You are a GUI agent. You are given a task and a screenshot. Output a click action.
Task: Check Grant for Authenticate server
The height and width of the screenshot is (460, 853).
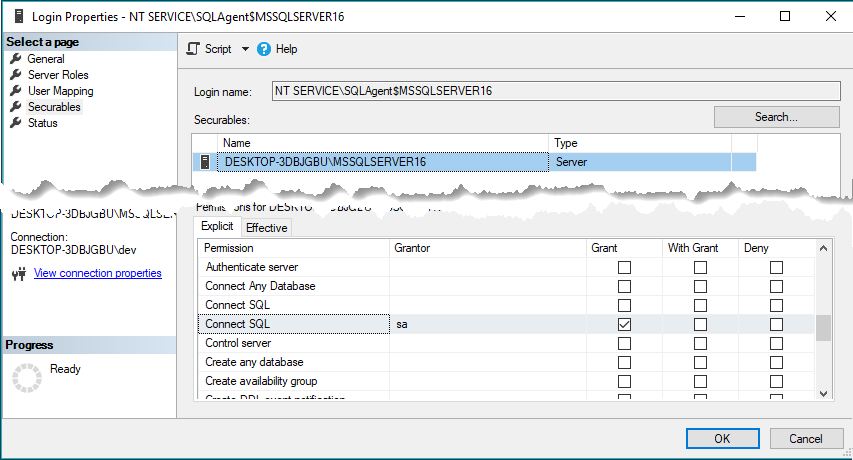pos(625,268)
